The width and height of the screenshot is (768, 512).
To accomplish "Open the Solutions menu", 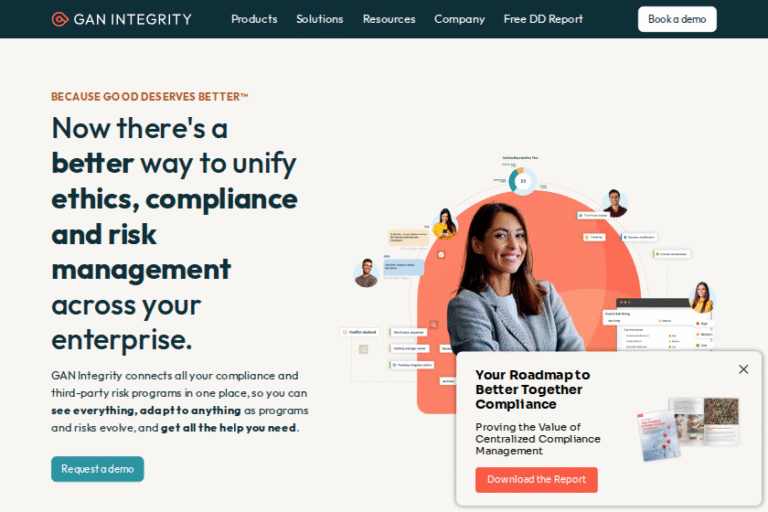I will pyautogui.click(x=319, y=19).
